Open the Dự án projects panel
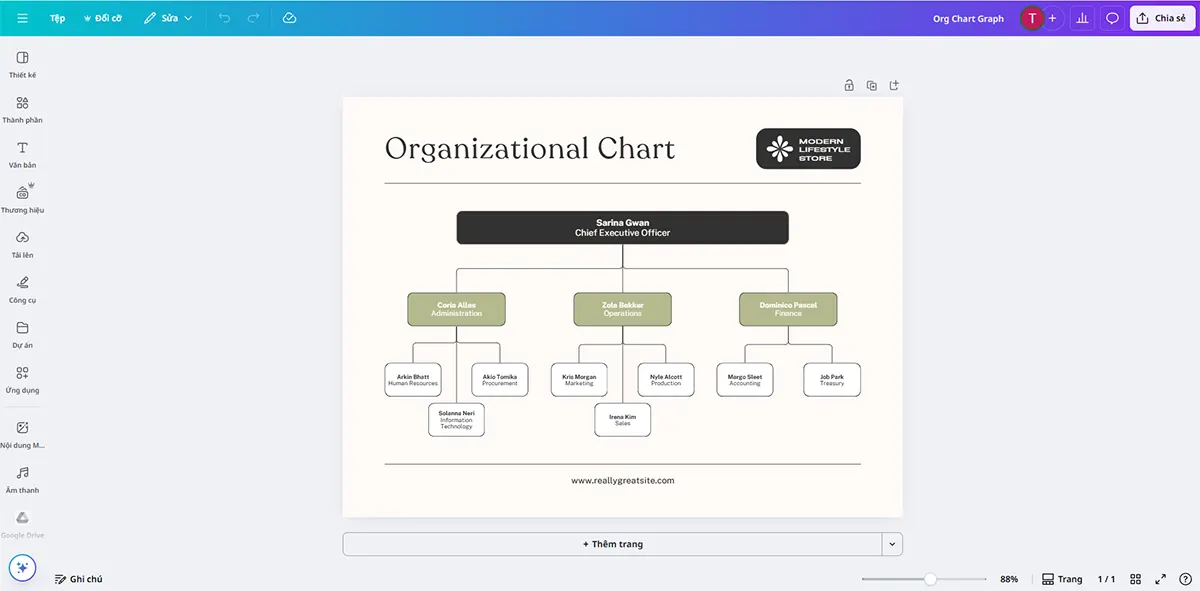 pos(23,335)
